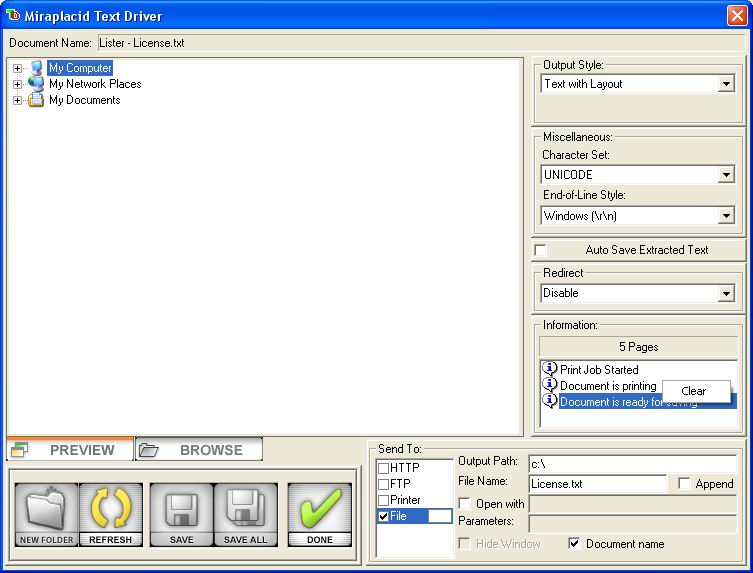
Task: Click the My Network Places icon
Action: tap(36, 84)
